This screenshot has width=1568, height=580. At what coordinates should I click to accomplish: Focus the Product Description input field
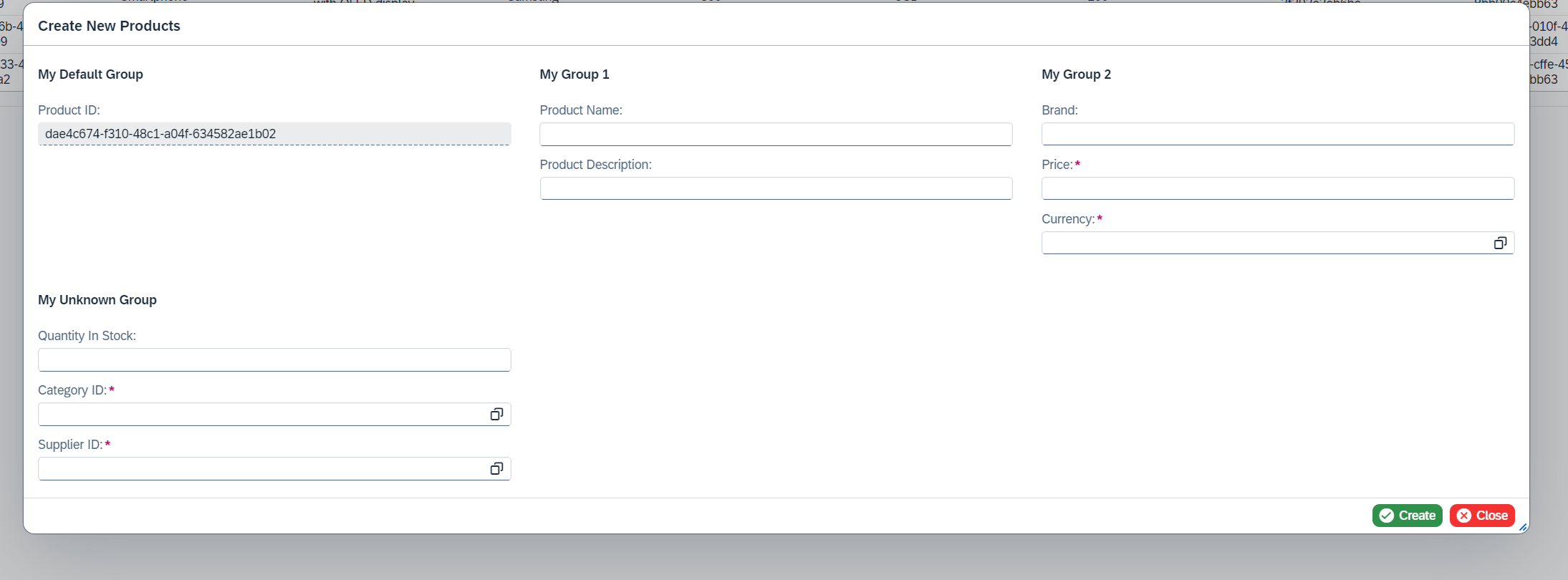click(776, 188)
